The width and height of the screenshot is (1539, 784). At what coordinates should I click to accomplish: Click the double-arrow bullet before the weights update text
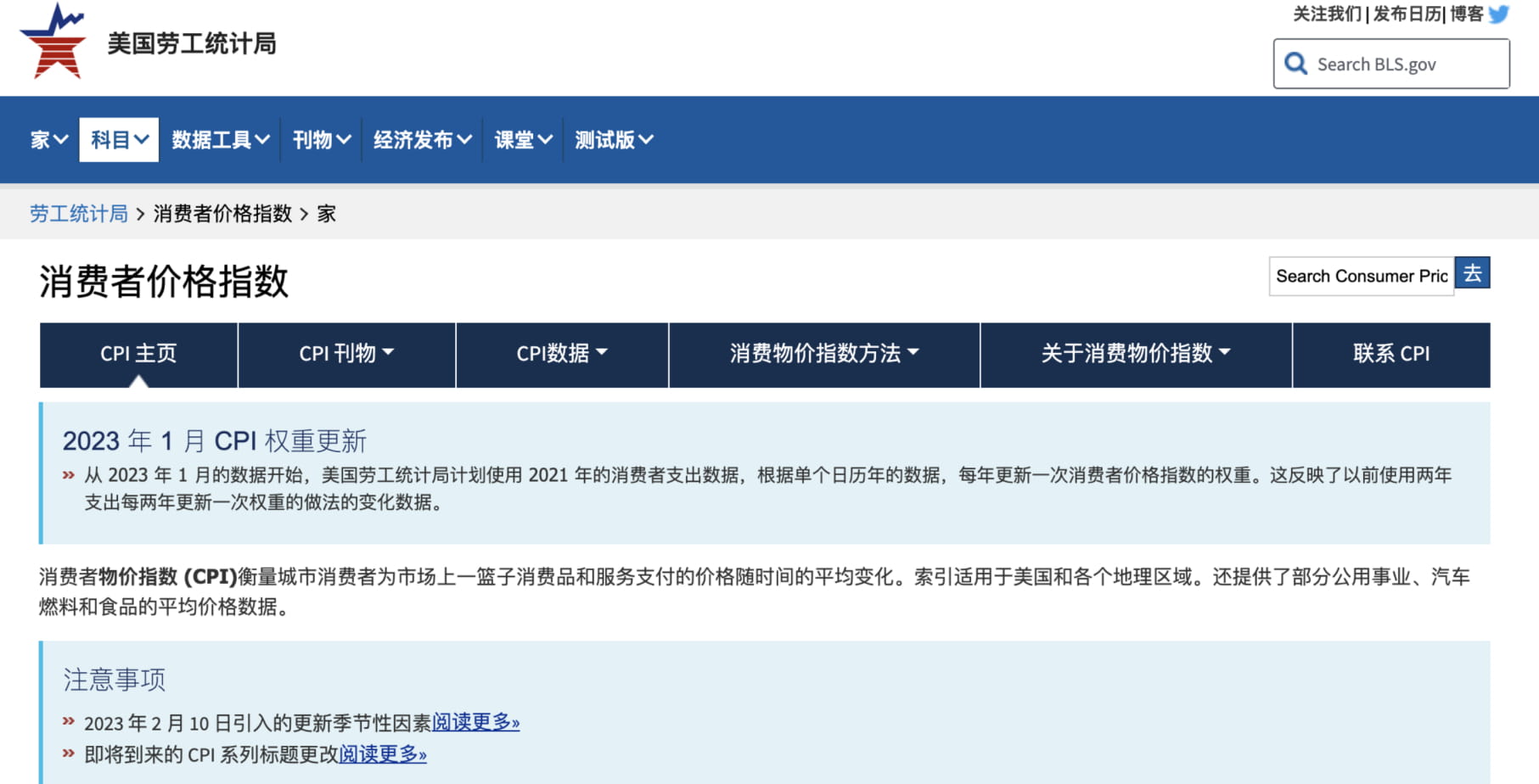[x=68, y=474]
